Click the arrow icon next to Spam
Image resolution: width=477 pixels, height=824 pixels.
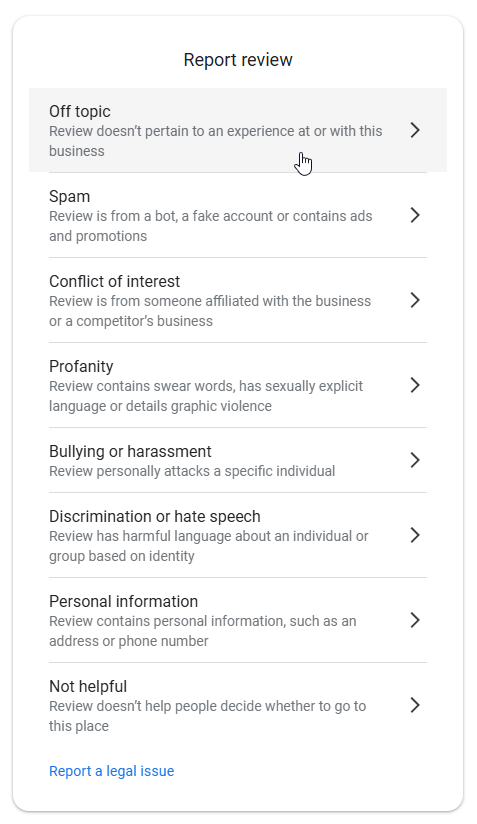coord(415,215)
